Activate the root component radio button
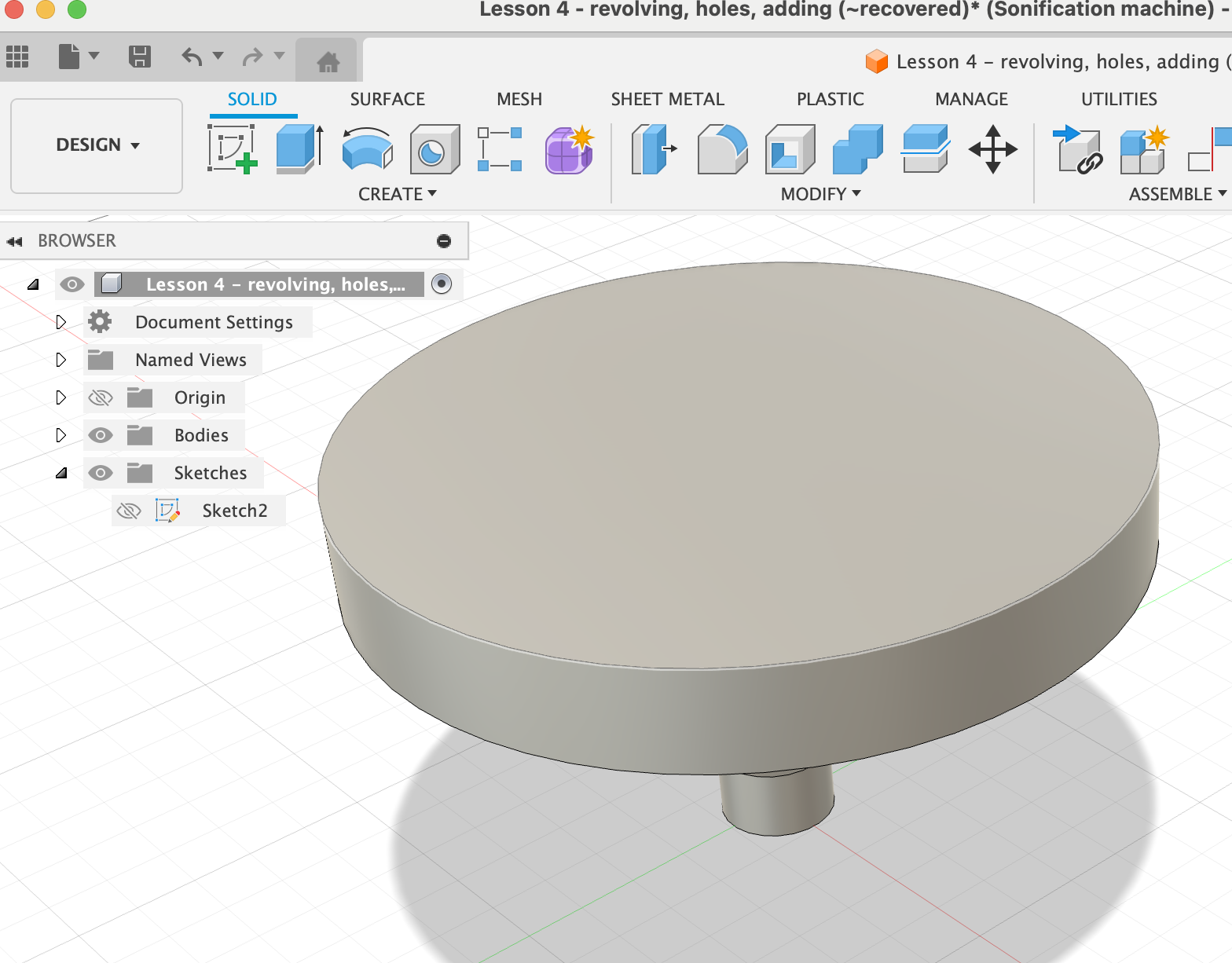 [442, 284]
